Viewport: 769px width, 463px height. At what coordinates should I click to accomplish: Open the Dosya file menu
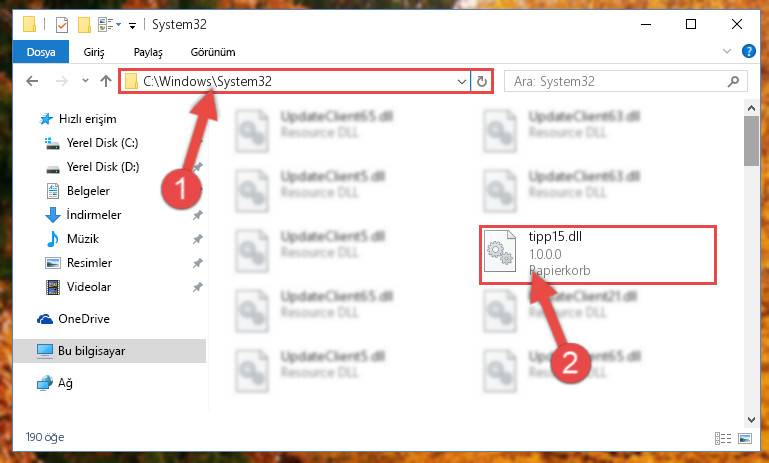tap(41, 52)
